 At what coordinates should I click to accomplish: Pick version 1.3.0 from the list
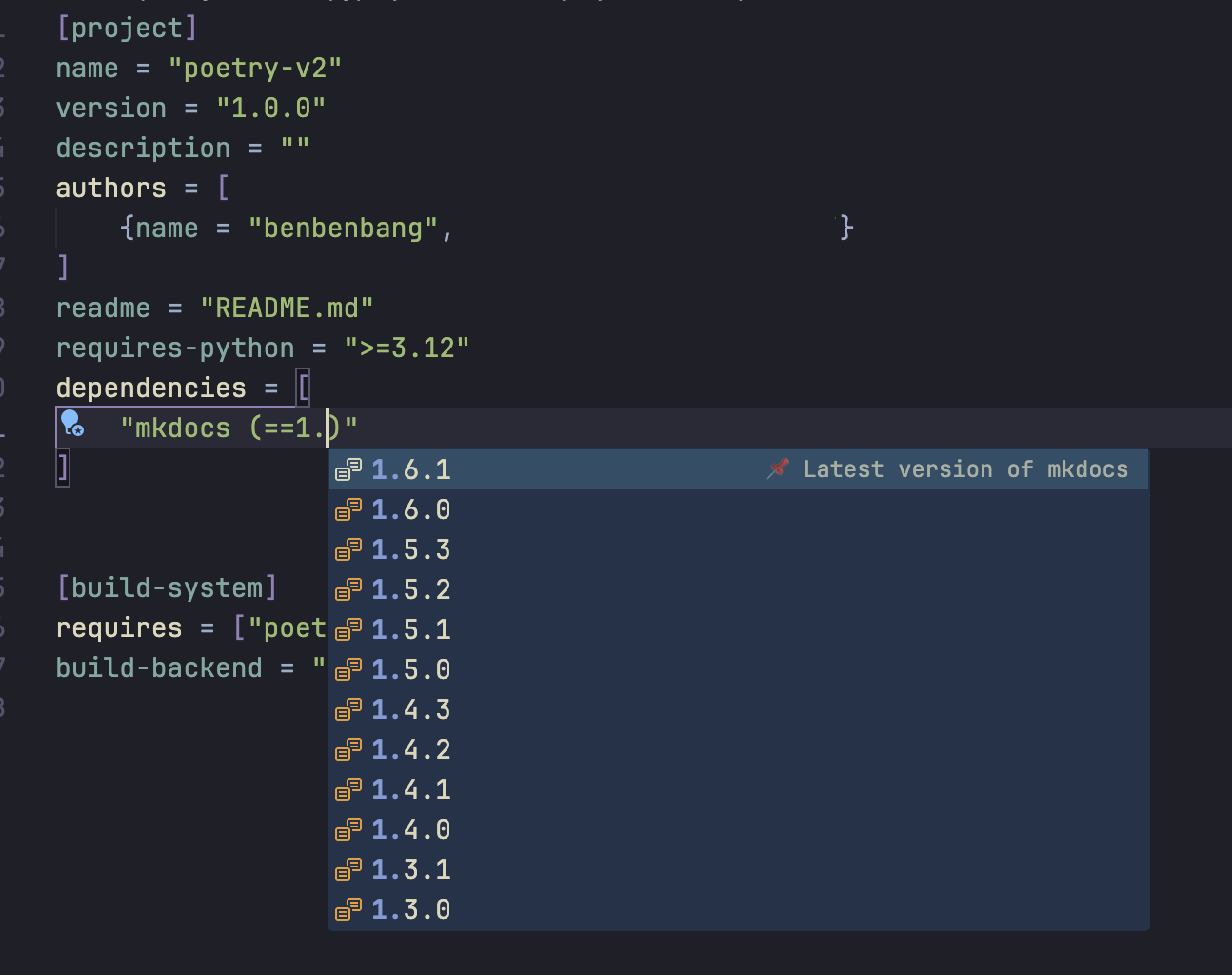738,909
